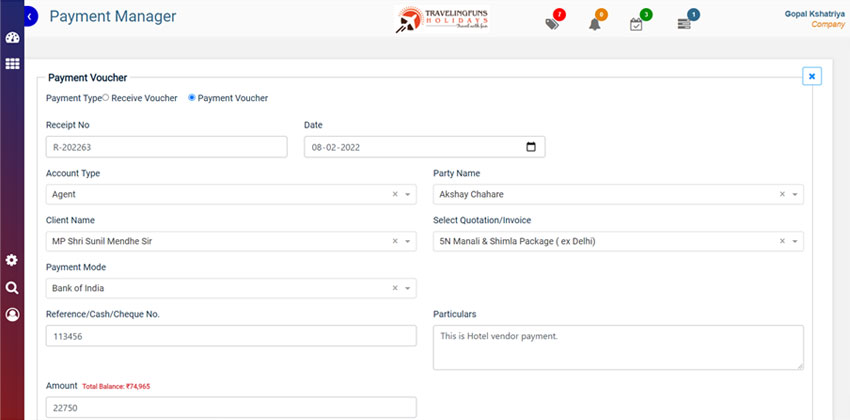Open the user profile icon in sidebar

click(12, 315)
